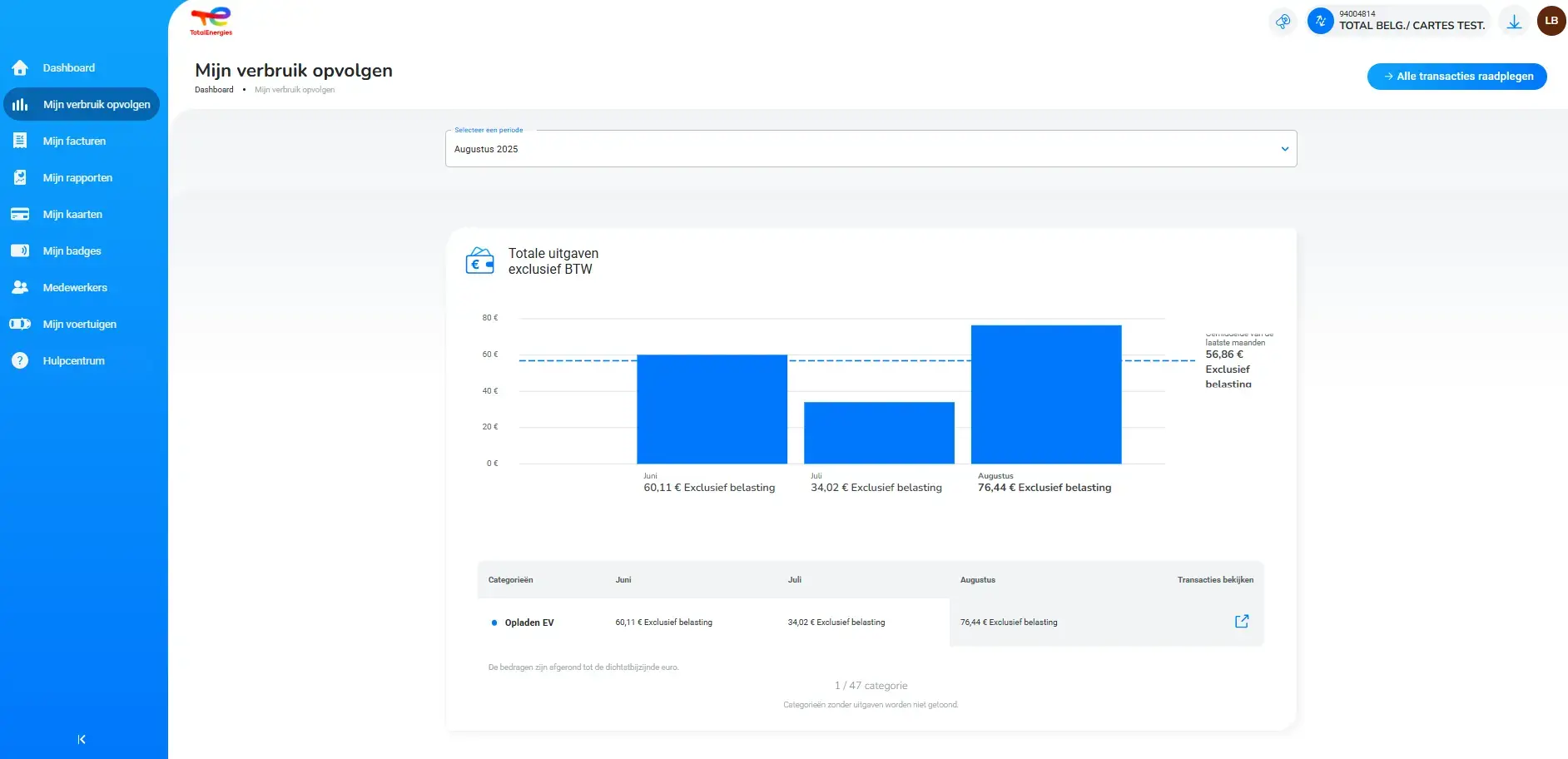Open Hulpcentrum via the question mark icon

pos(18,360)
